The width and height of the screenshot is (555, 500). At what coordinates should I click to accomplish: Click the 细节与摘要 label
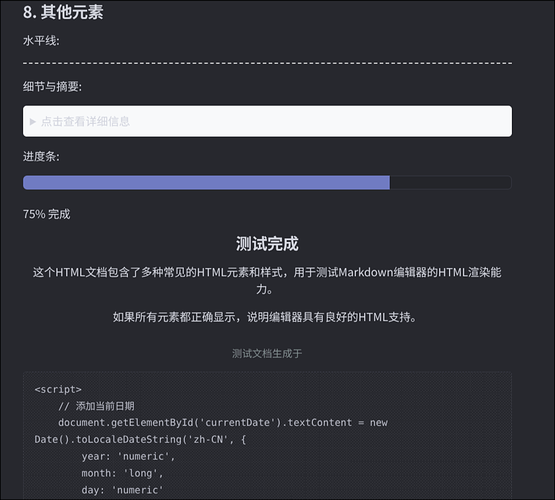pos(52,86)
